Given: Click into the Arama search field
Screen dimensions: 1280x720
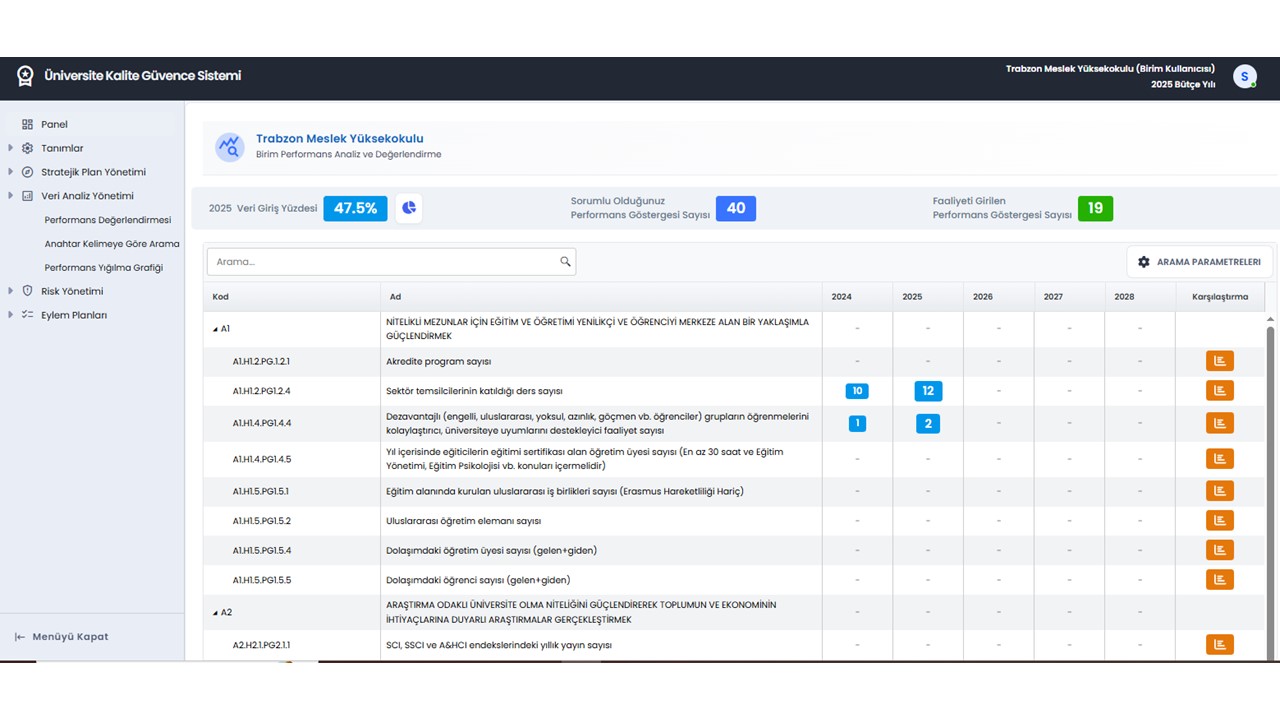Looking at the screenshot, I should (x=385, y=262).
